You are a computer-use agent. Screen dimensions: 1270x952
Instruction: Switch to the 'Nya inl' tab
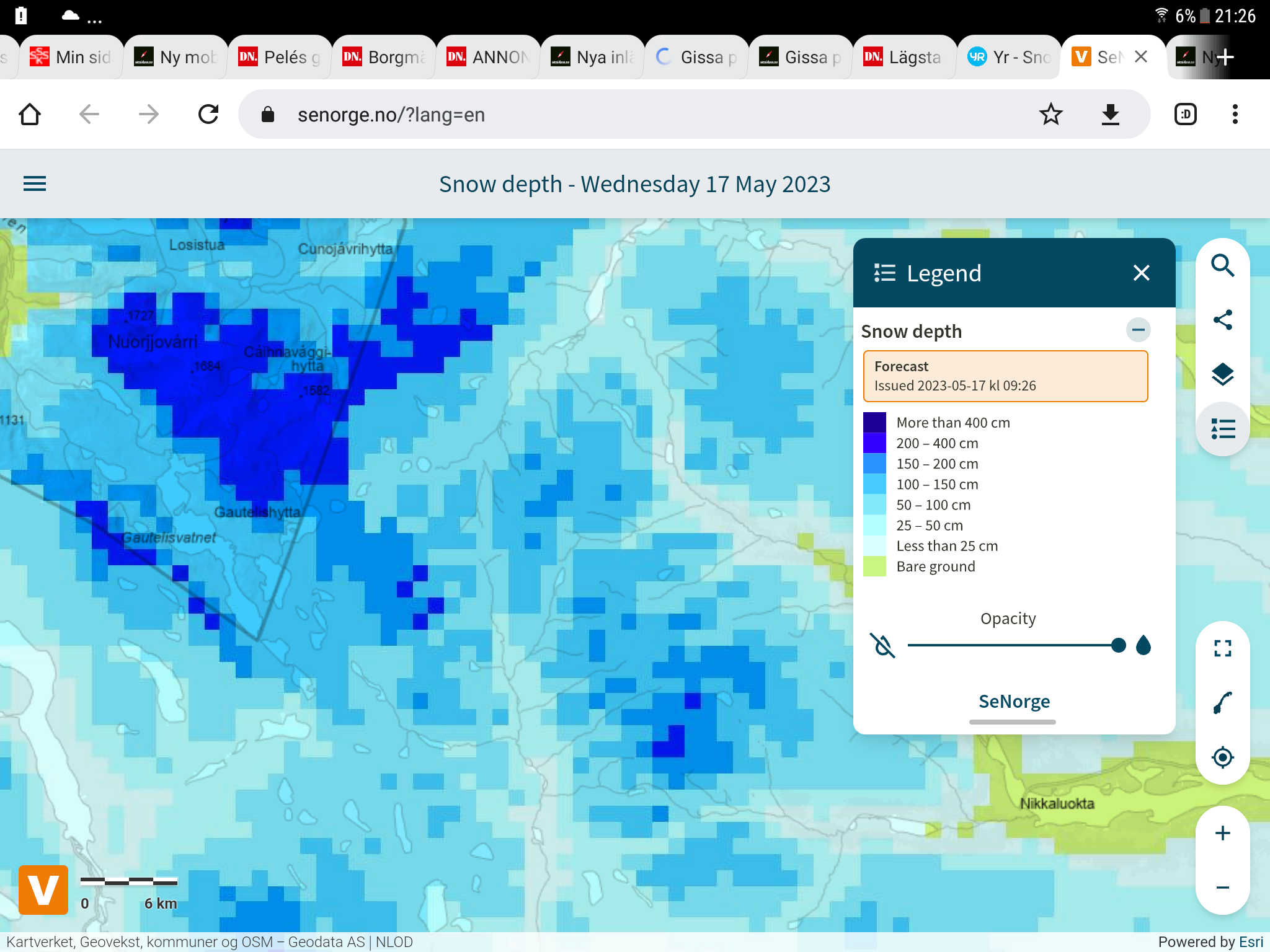[593, 57]
